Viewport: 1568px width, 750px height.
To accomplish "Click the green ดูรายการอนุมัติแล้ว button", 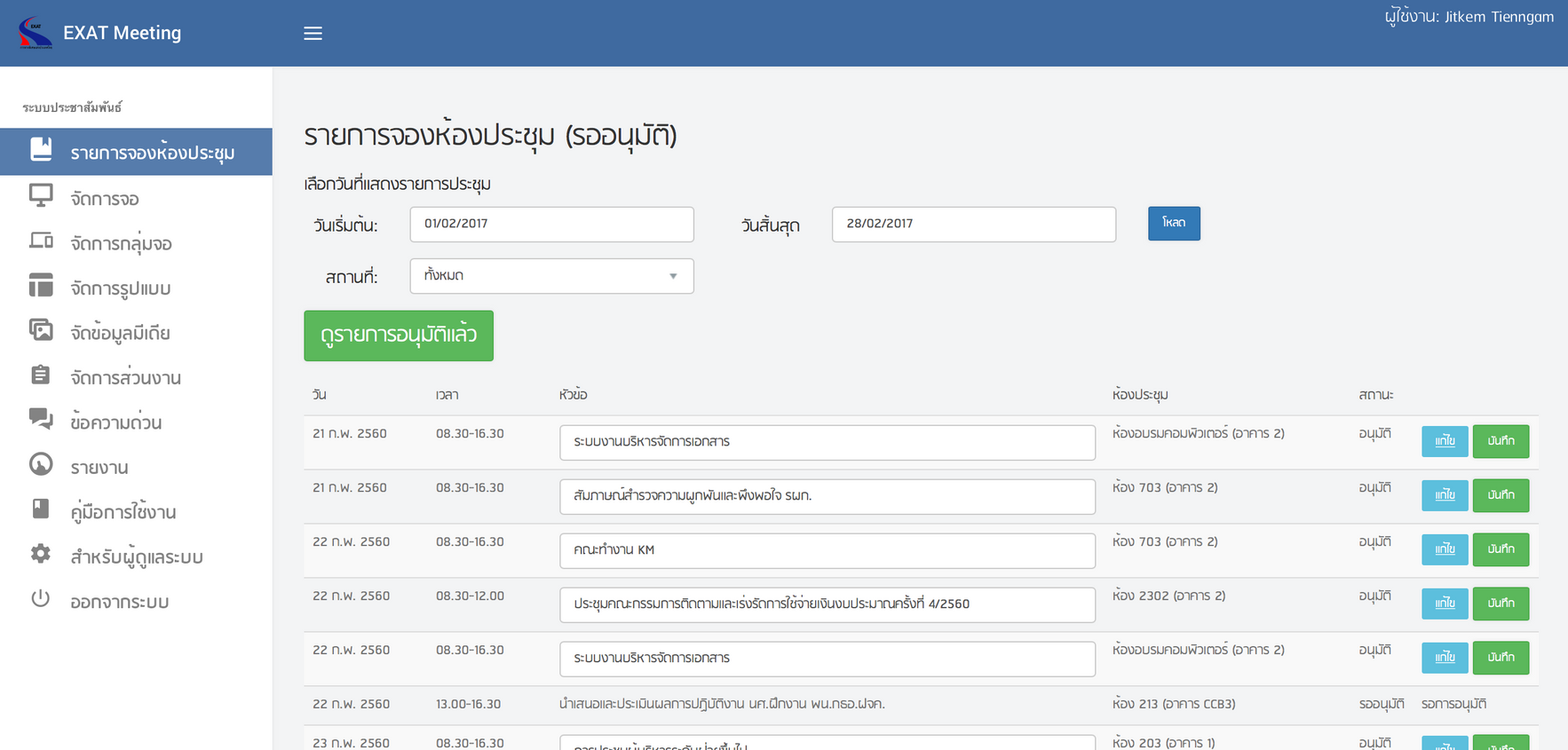I will click(399, 336).
